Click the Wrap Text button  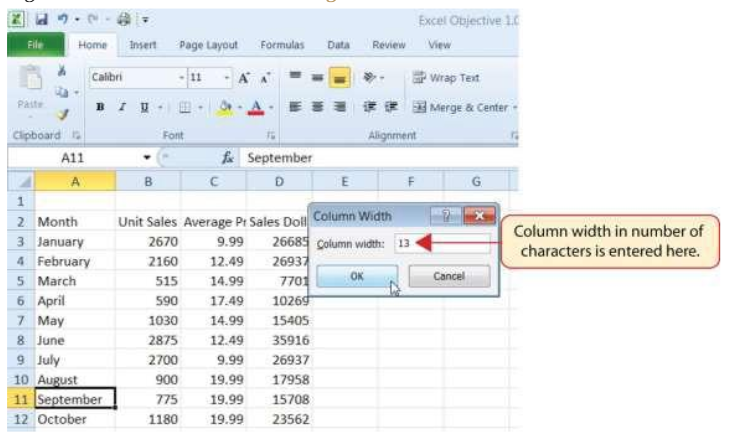coord(446,78)
